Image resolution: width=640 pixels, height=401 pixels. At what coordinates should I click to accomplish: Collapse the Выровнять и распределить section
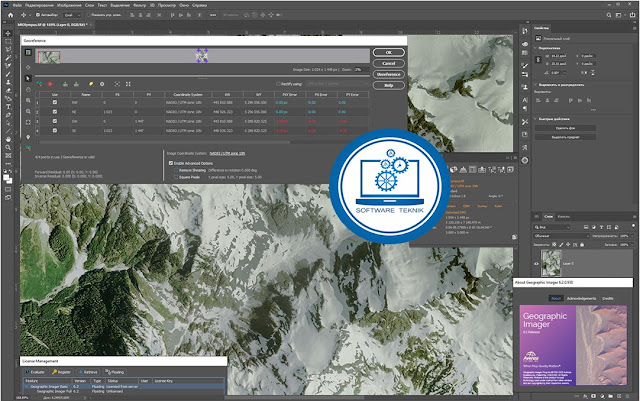[536, 85]
